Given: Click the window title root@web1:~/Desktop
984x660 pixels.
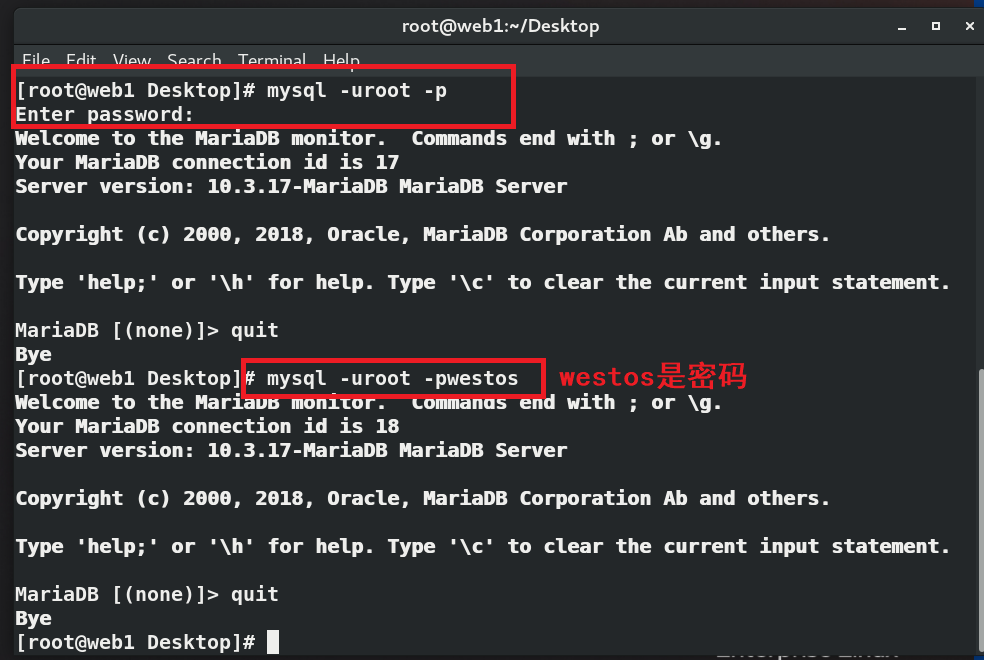Looking at the screenshot, I should [500, 26].
